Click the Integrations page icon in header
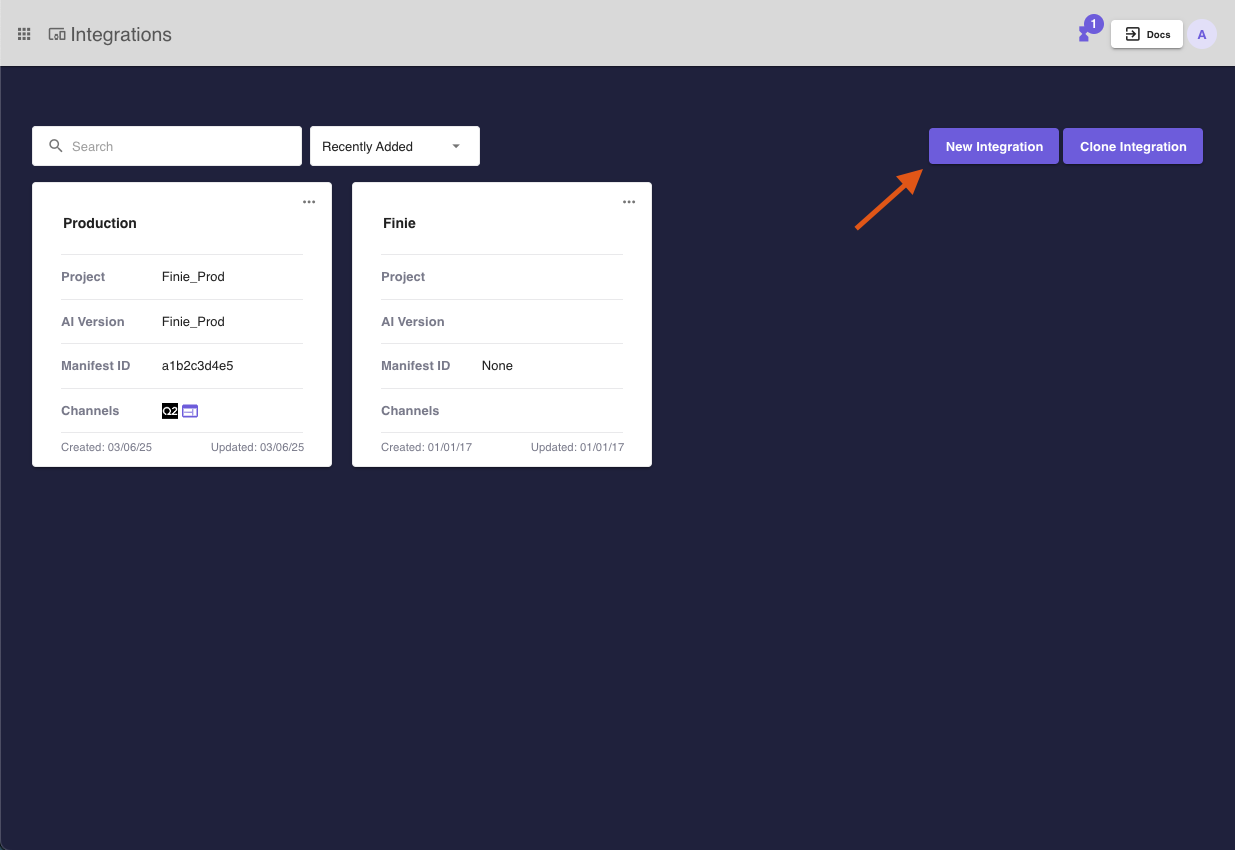Screen dimensions: 1235x850 coord(57,34)
